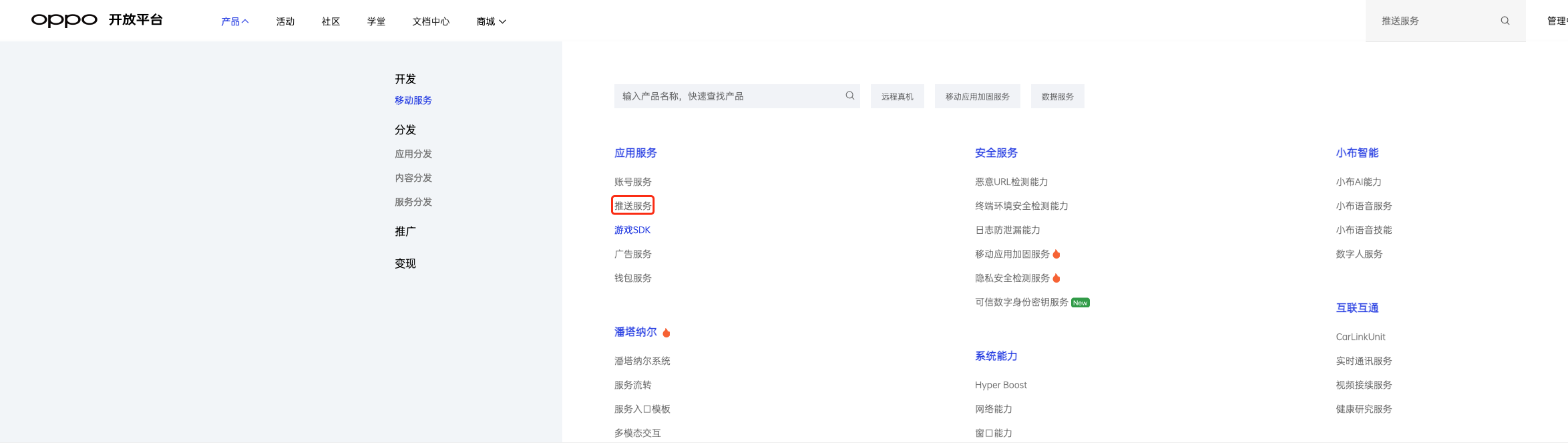This screenshot has width=1568, height=443.
Task: Select the 开发 sidebar heading
Action: [x=405, y=79]
